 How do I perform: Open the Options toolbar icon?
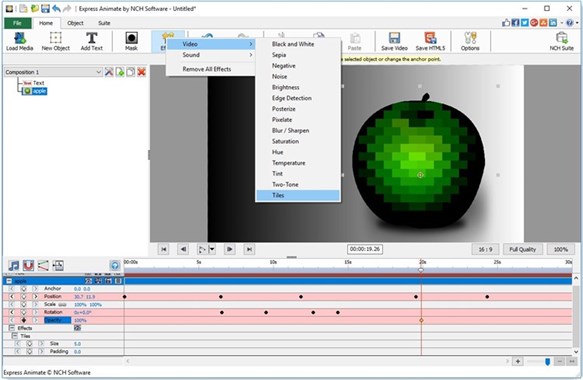470,41
